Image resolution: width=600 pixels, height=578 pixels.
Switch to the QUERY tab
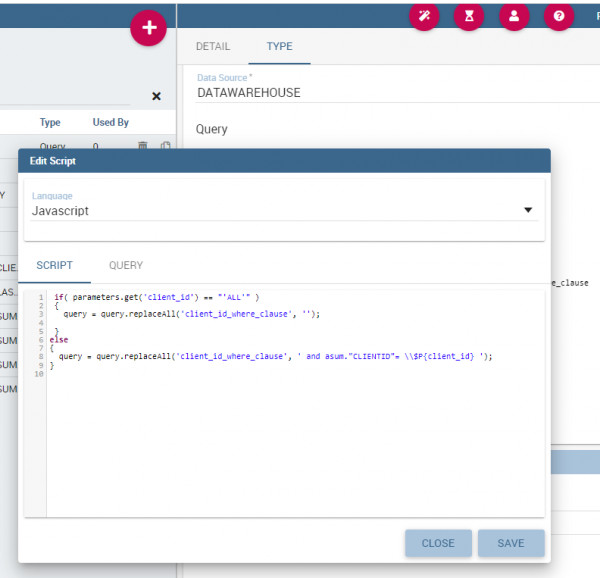tap(126, 265)
